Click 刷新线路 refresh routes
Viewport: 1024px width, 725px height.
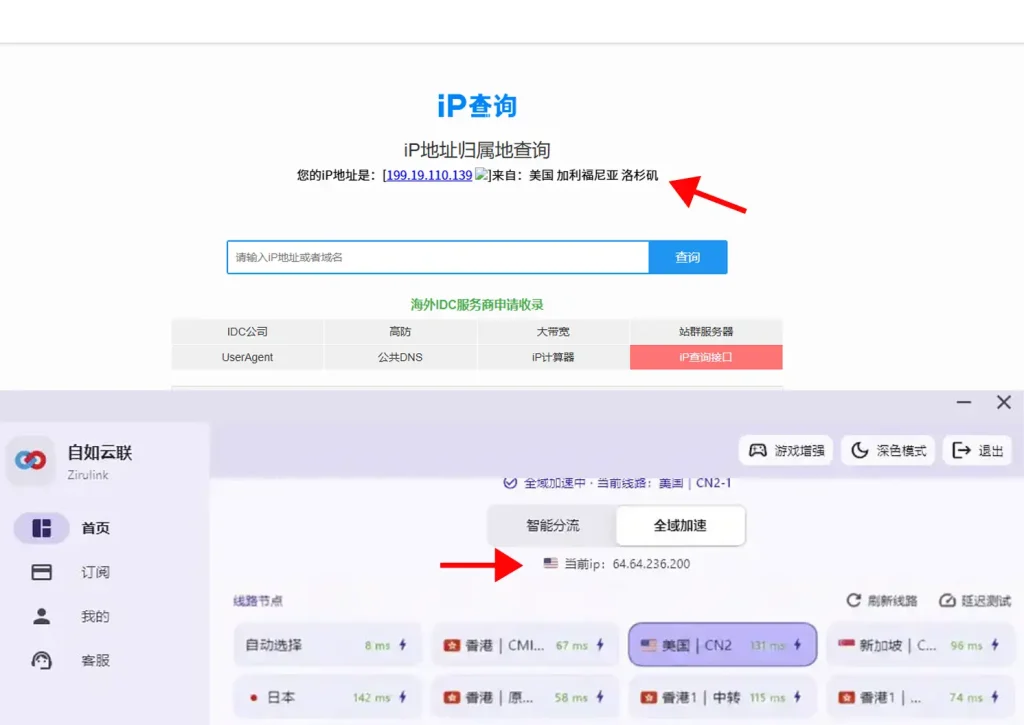point(882,600)
